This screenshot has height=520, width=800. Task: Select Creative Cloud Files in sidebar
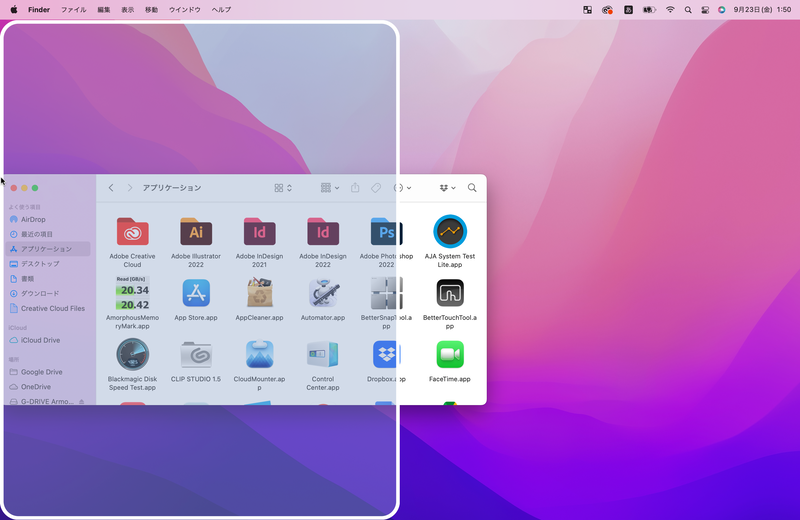(48, 308)
